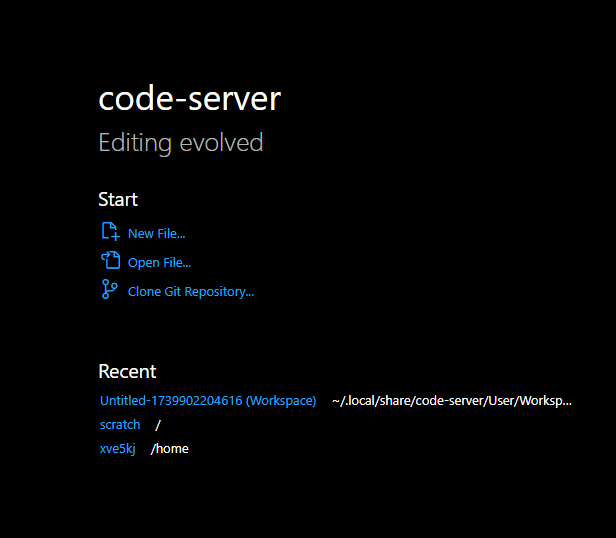Click the Editing evolved subtitle
The width and height of the screenshot is (616, 538).
(x=180, y=143)
